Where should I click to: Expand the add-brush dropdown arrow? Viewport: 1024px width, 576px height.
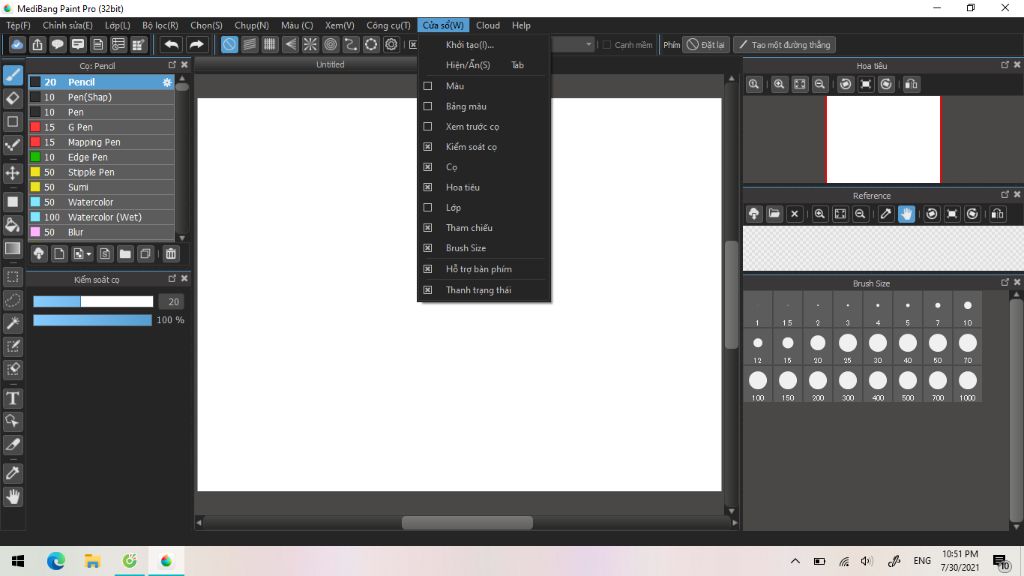click(89, 254)
